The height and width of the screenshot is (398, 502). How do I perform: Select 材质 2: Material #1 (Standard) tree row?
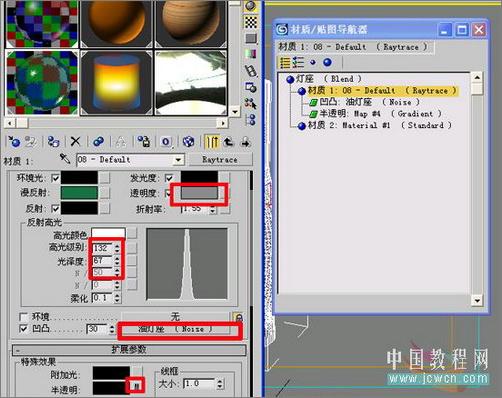(x=375, y=126)
